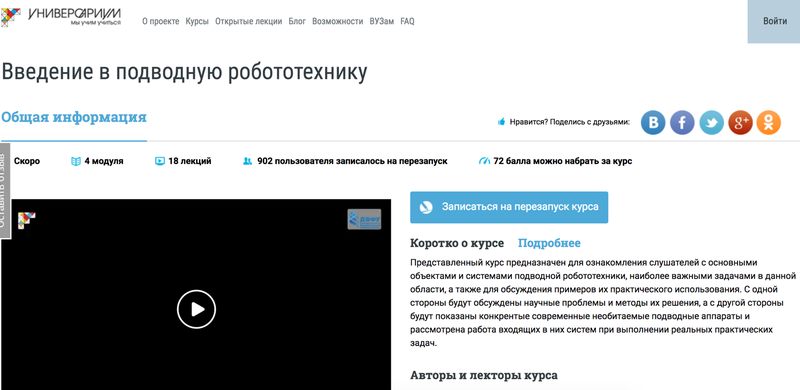Click Записаться на перезапуск курса button
Image resolution: width=800 pixels, height=390 pixels.
pyautogui.click(x=509, y=207)
